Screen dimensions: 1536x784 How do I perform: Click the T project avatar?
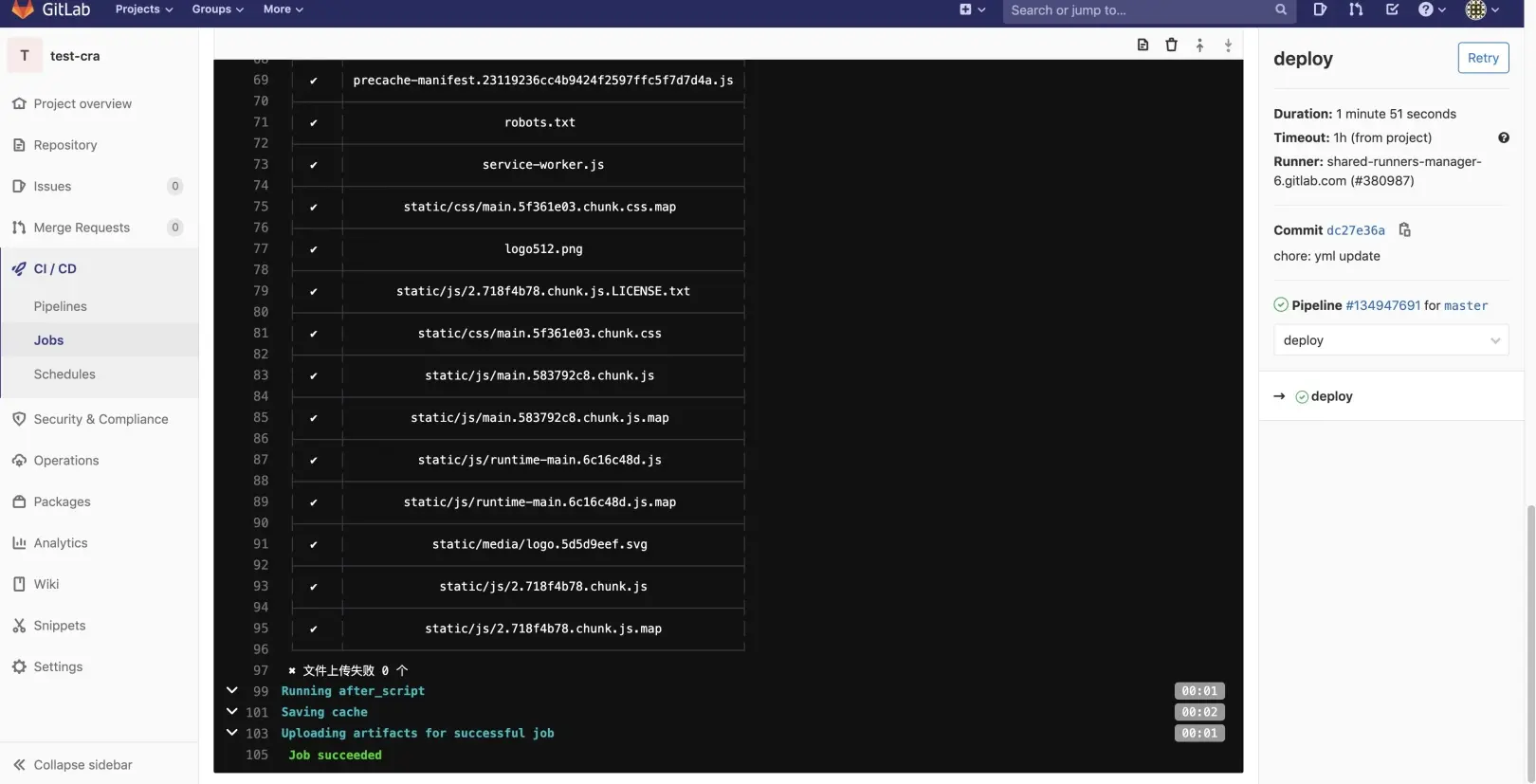click(25, 56)
